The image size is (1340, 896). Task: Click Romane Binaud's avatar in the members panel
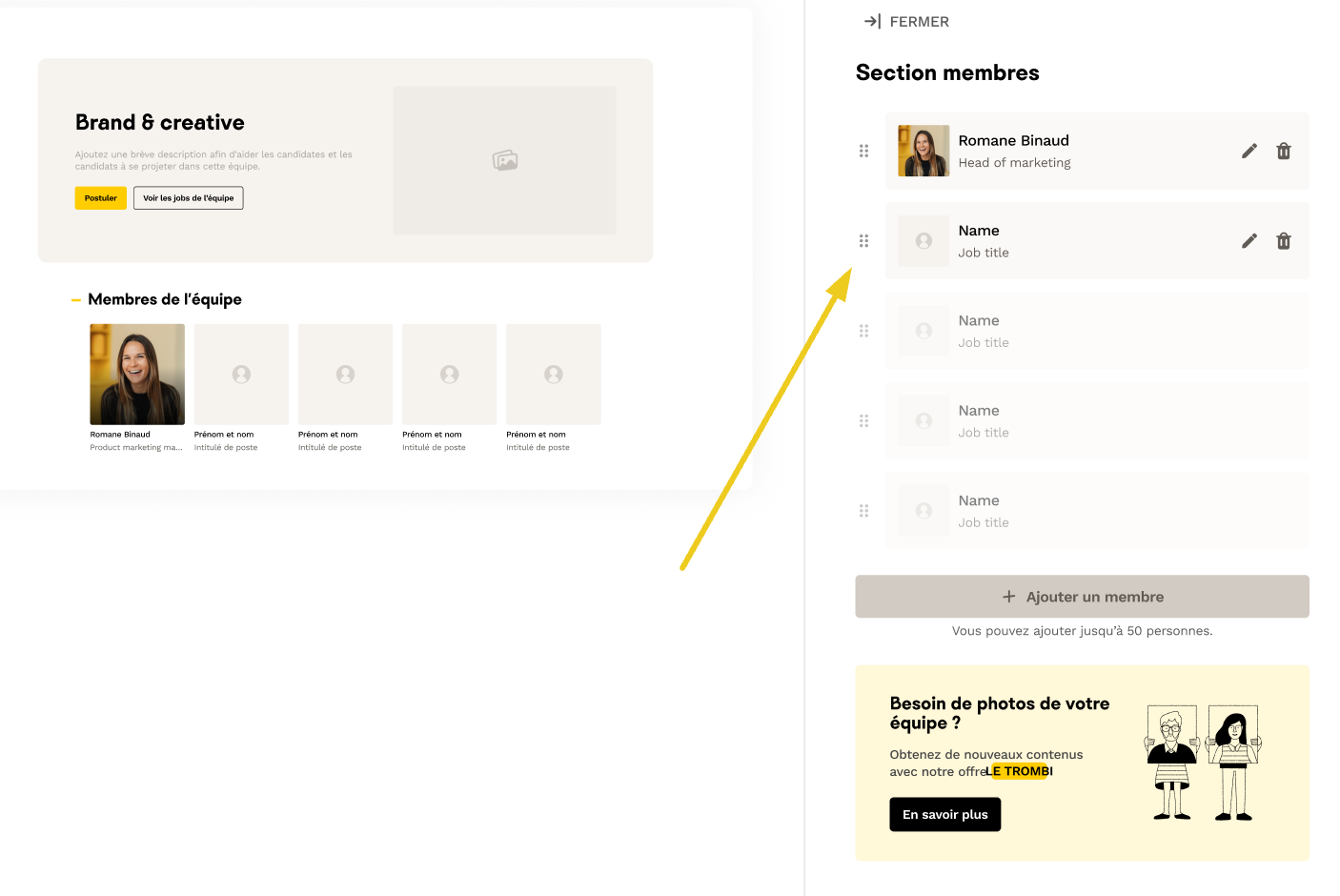pos(924,151)
